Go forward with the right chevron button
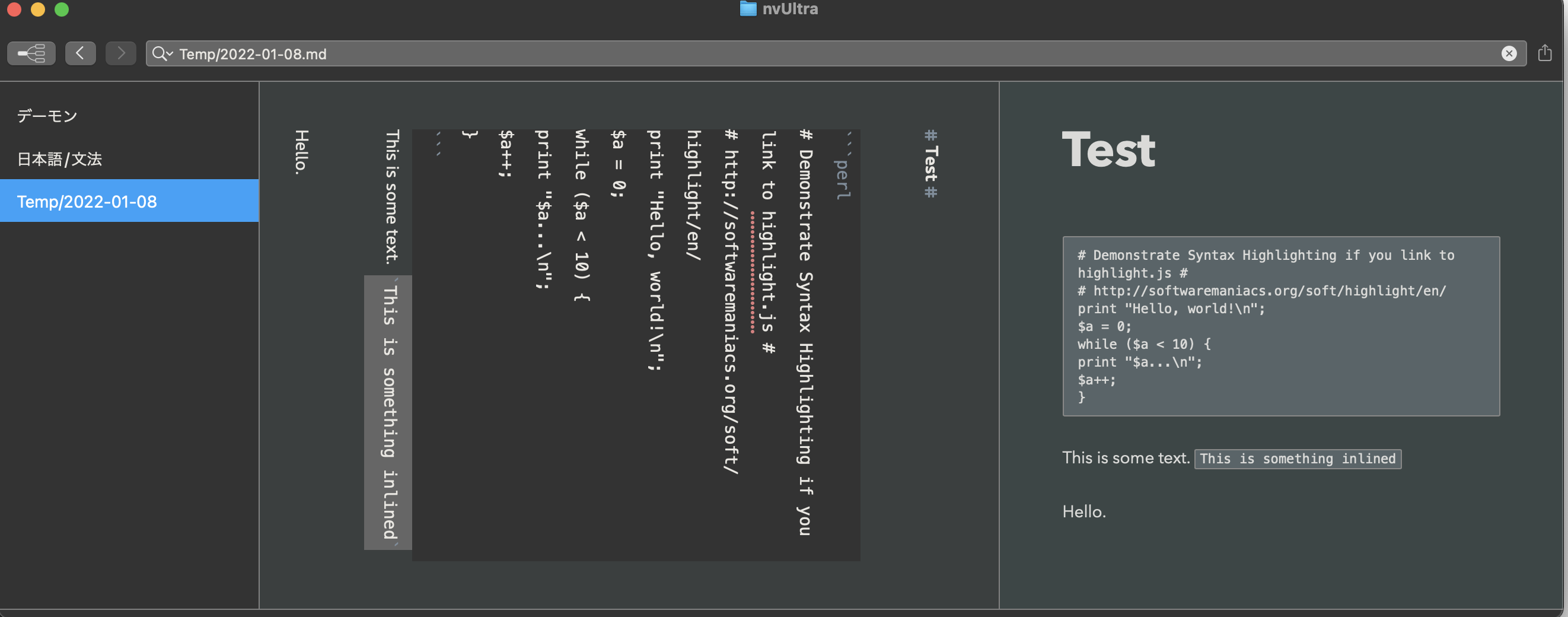Screen dimensions: 1568x617 120,53
